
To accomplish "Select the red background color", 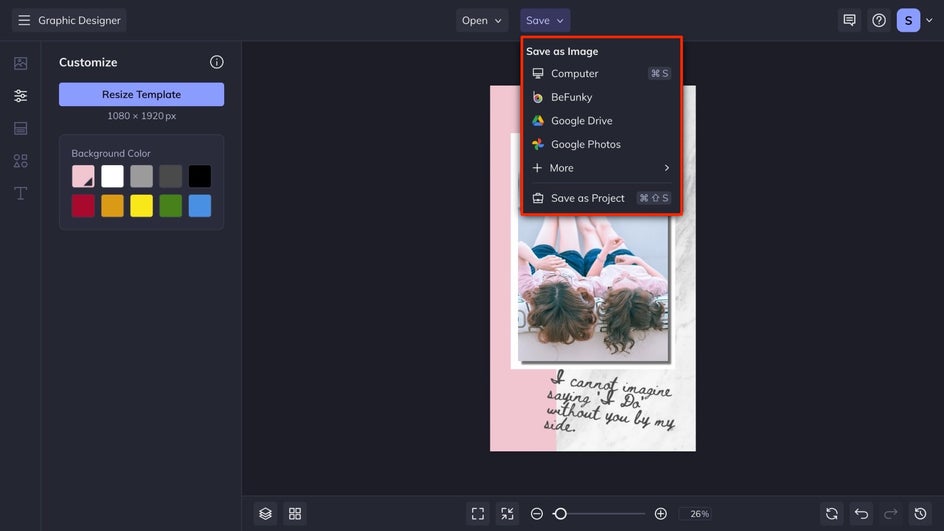I will pyautogui.click(x=83, y=206).
